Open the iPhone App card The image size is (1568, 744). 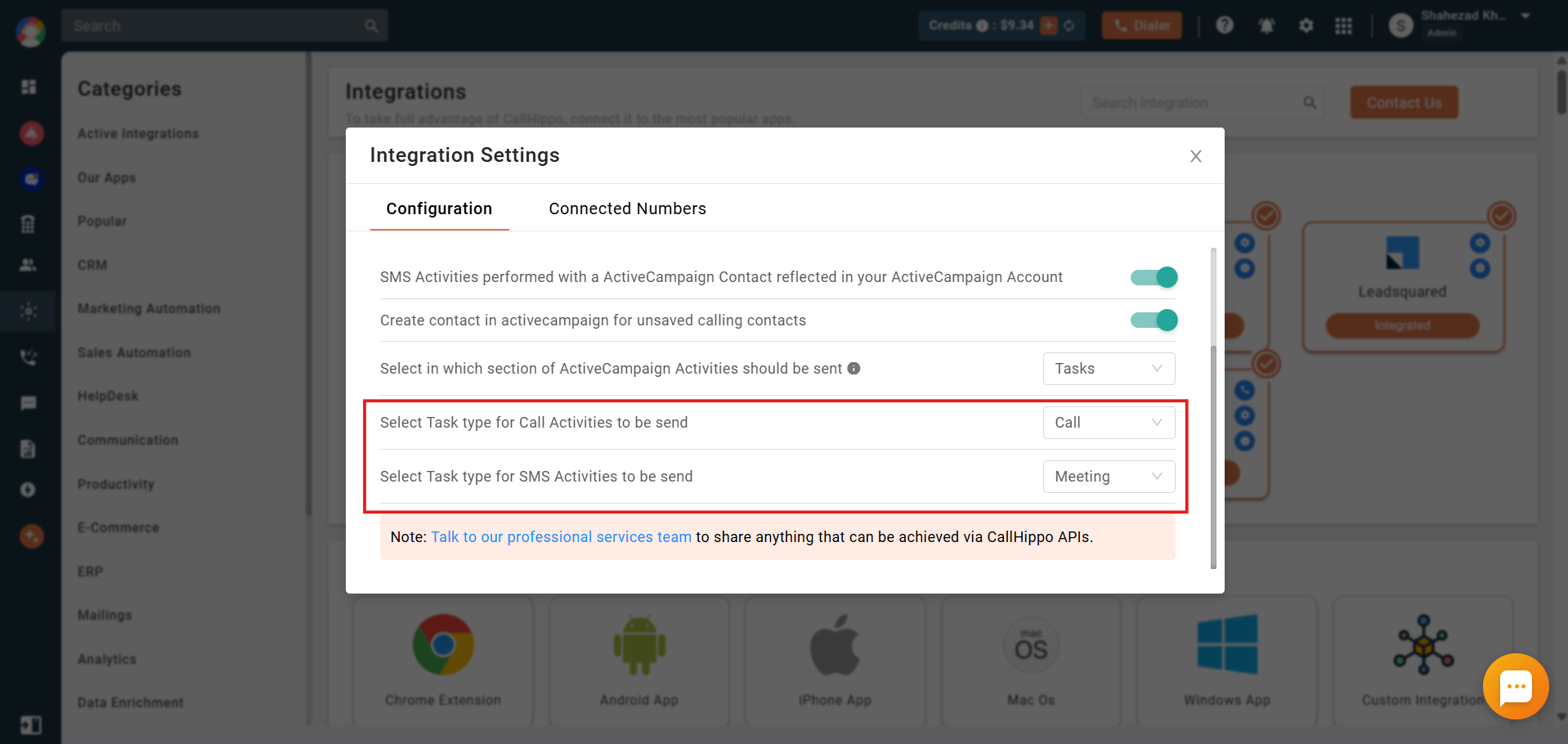(835, 661)
